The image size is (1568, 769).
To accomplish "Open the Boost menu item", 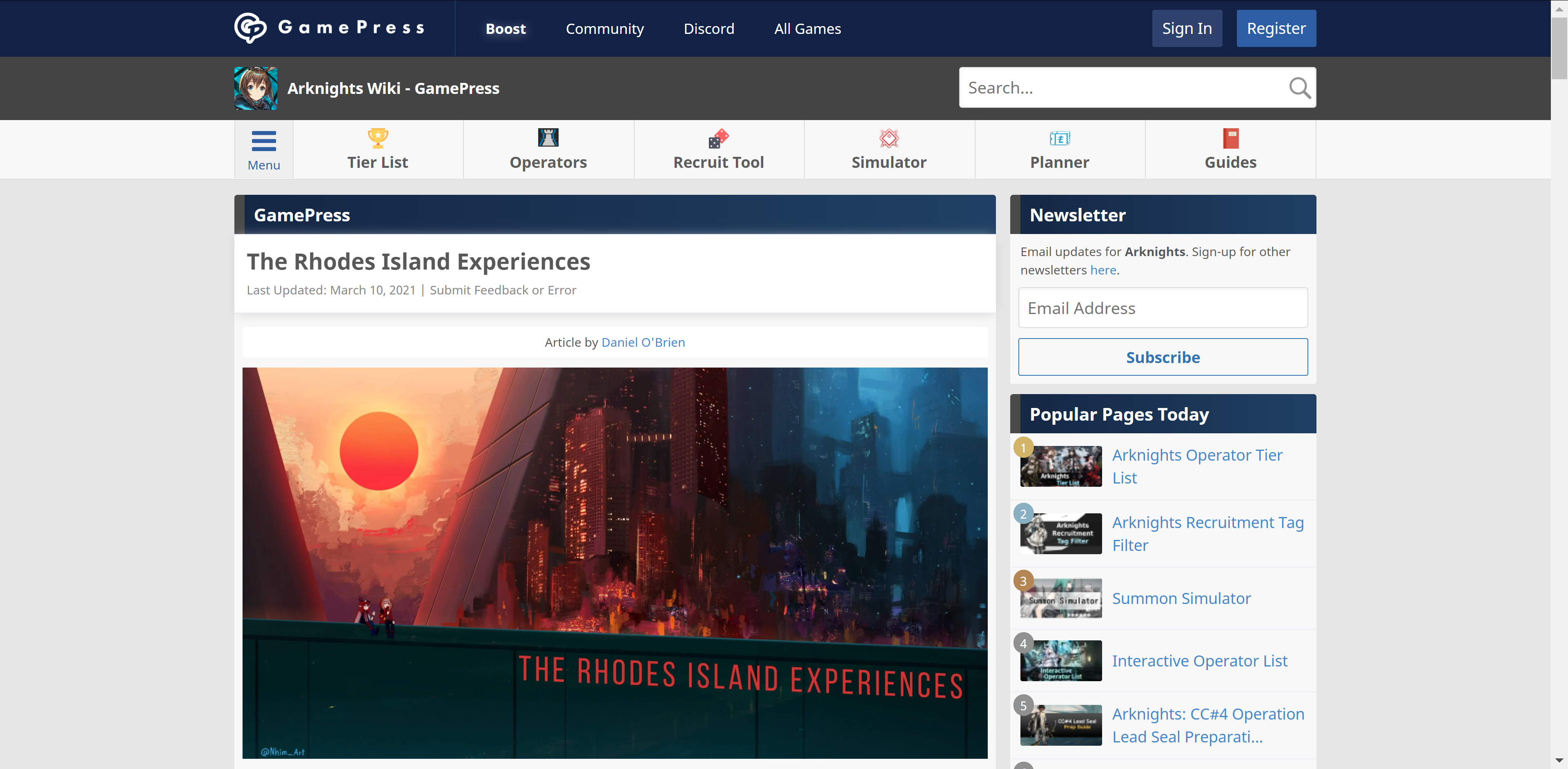I will tap(505, 29).
